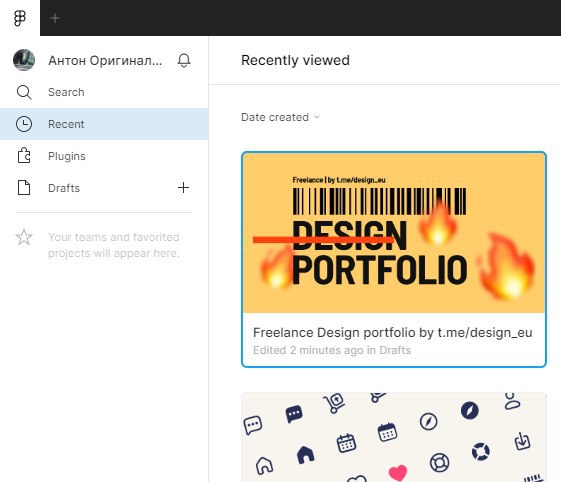Click file title Freelance Design portfolio
The height and width of the screenshot is (482, 561).
[x=392, y=332]
